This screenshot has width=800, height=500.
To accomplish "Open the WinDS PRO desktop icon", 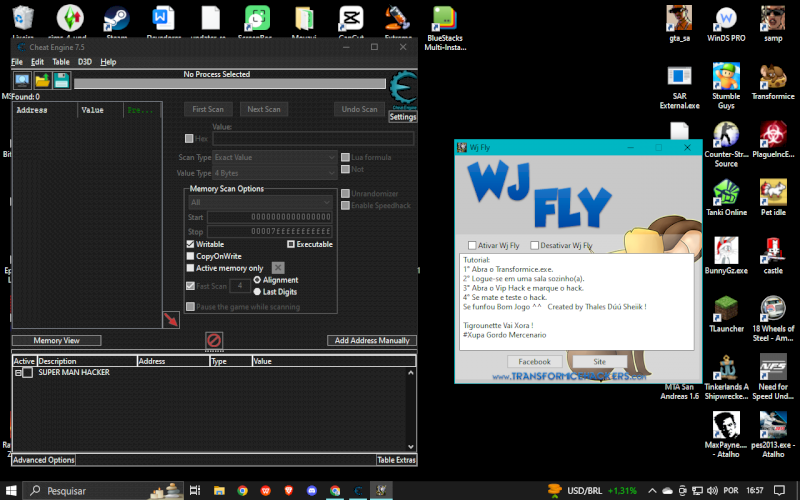I will pos(726,24).
